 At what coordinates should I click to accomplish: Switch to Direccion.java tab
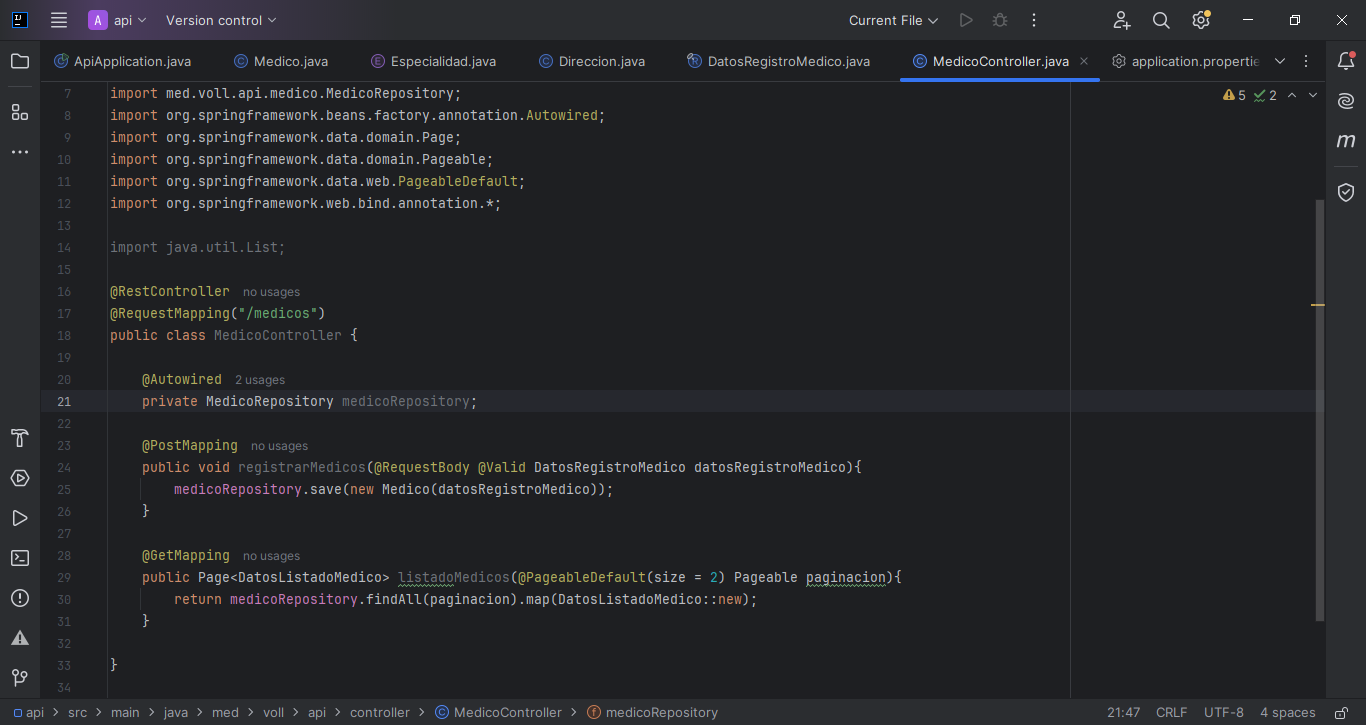(592, 61)
